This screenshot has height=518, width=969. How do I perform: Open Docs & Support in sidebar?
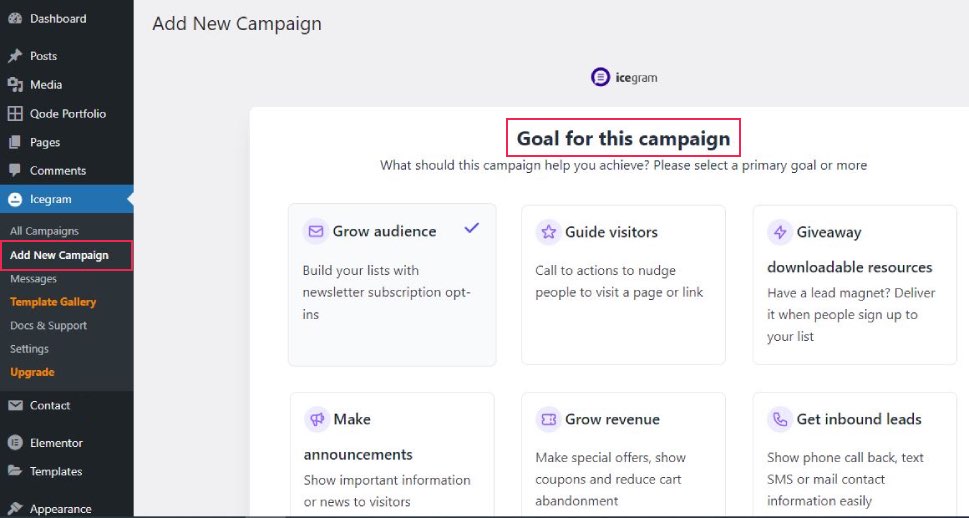(48, 326)
